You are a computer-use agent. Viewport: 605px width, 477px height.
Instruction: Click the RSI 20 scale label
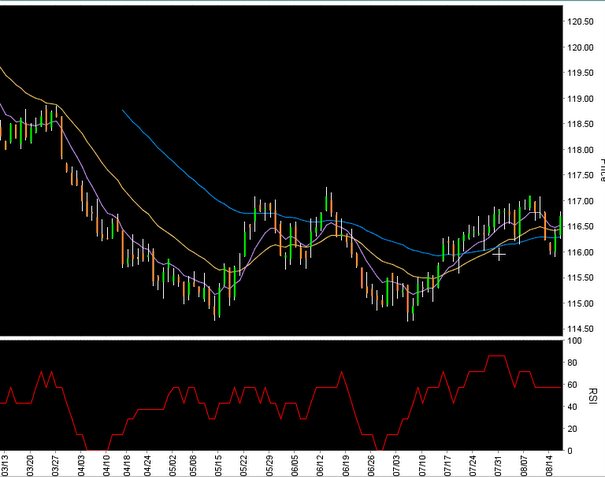coord(572,429)
